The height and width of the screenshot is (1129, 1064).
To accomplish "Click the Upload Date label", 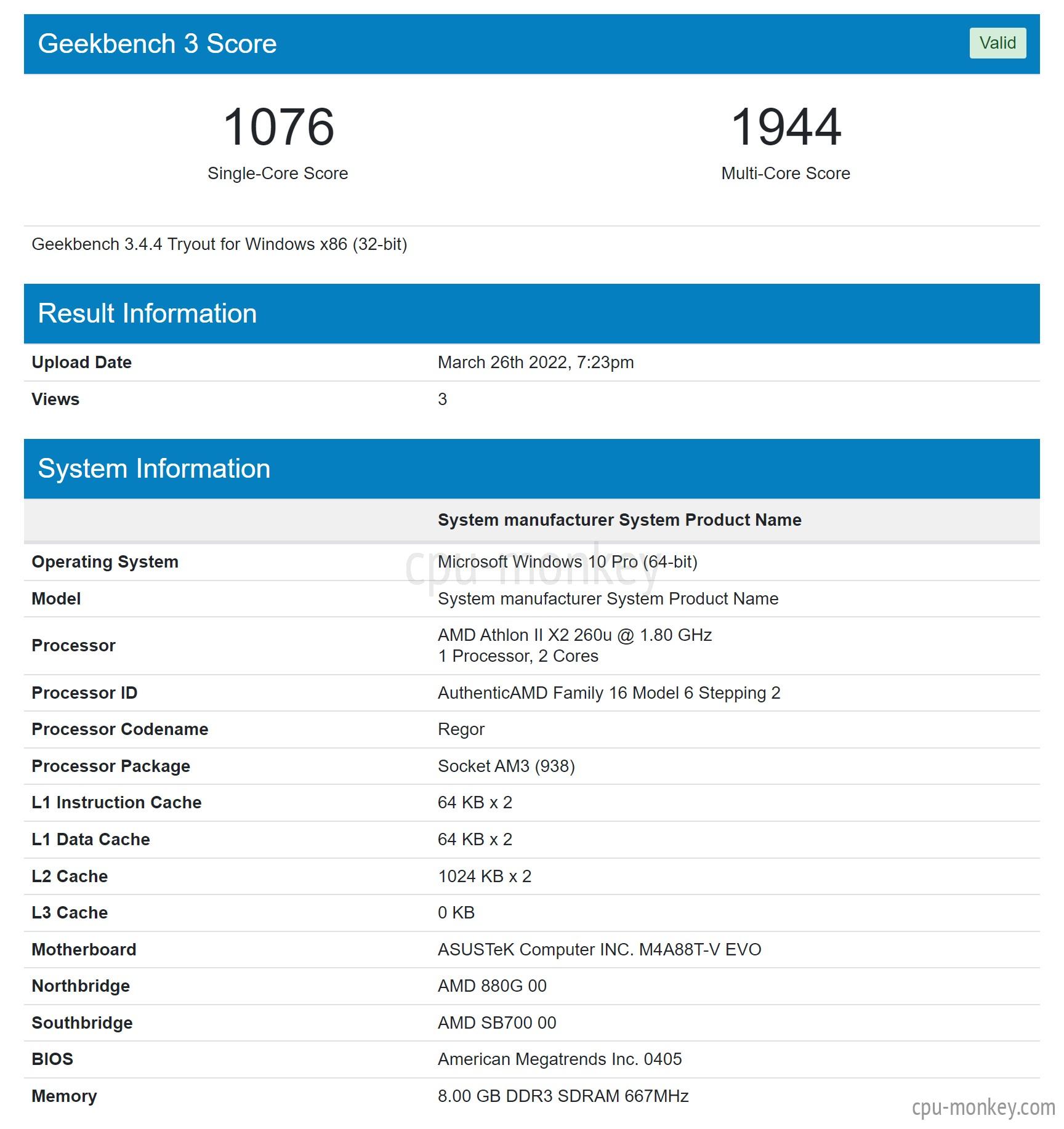I will click(x=81, y=362).
